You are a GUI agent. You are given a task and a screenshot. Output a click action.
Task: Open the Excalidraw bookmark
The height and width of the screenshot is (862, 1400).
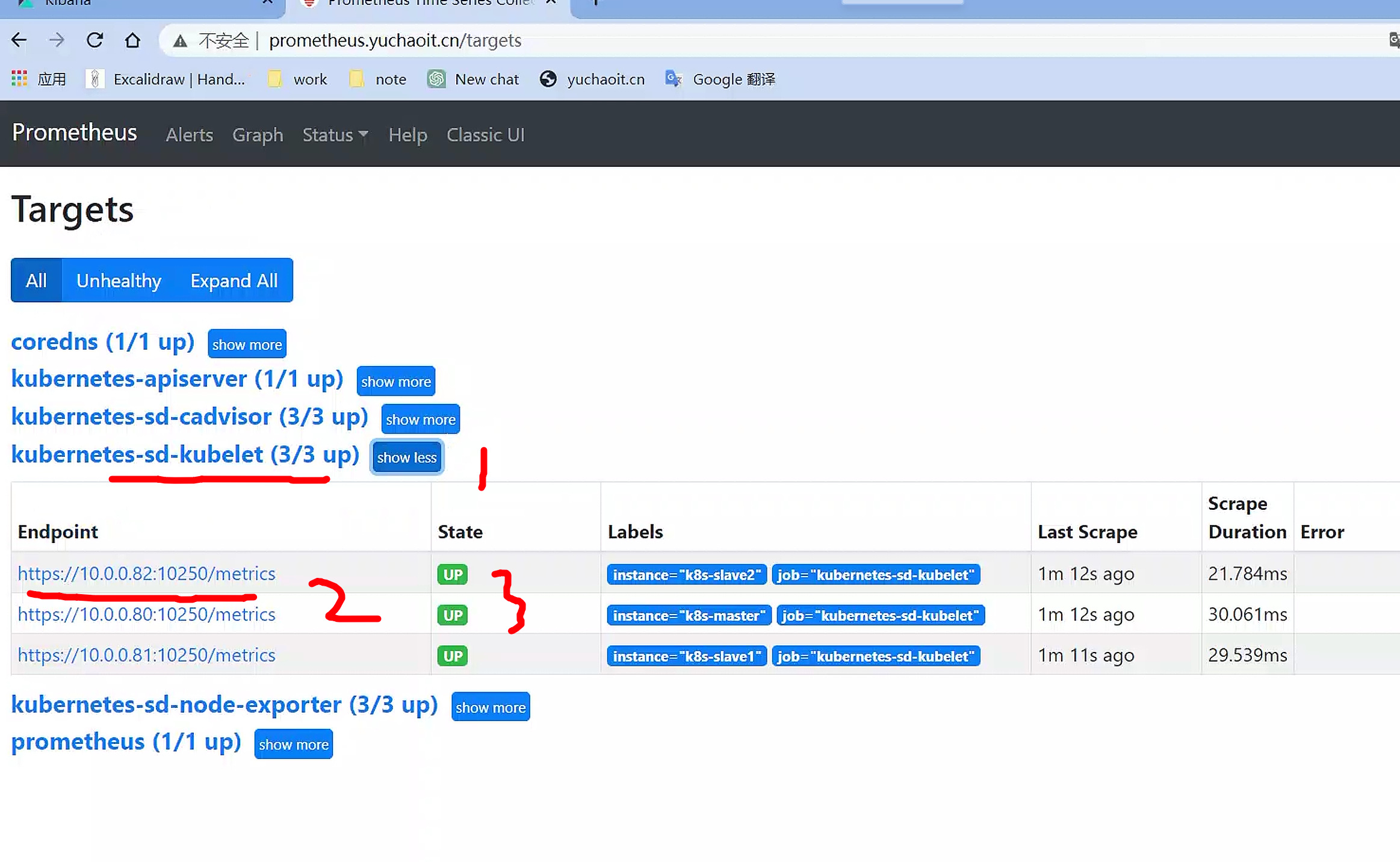(x=167, y=79)
